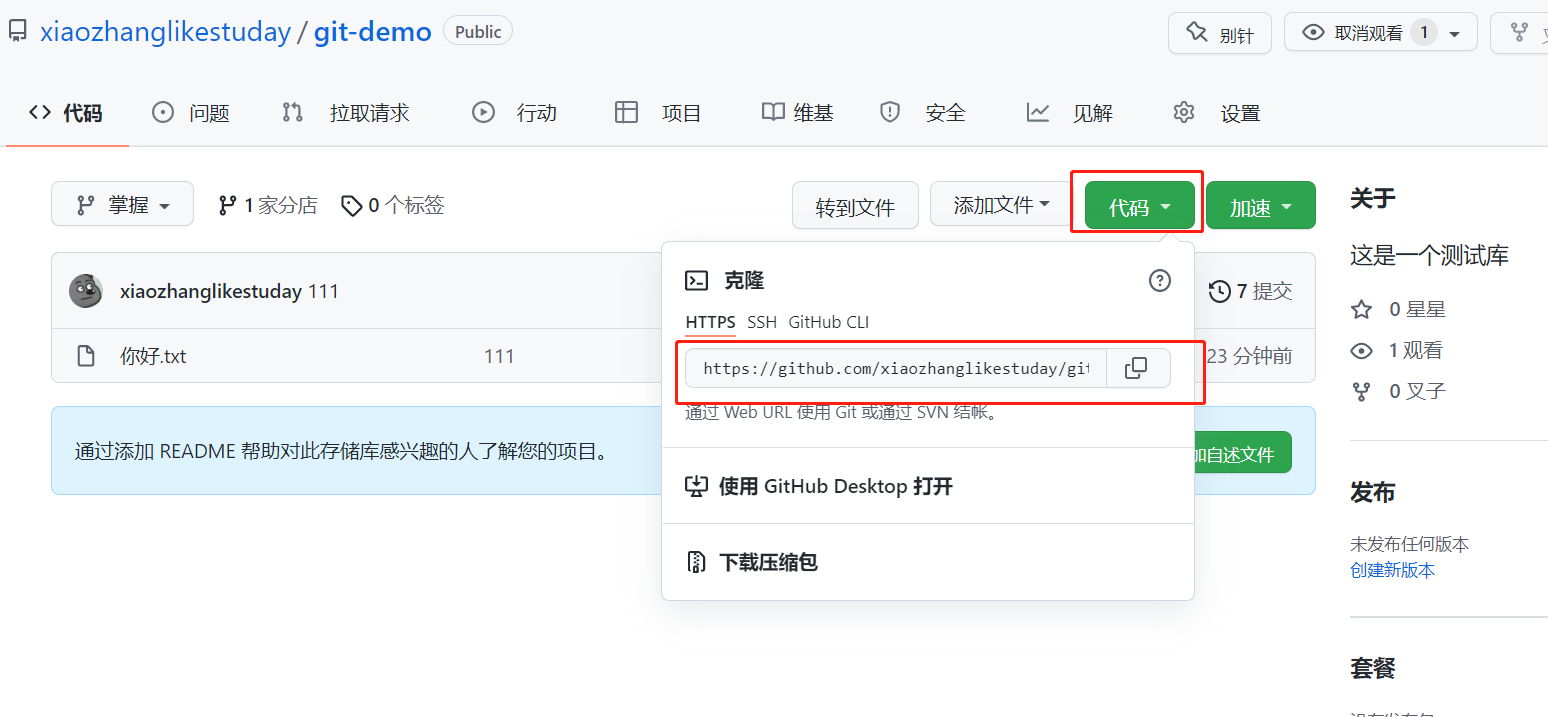Open the 创建新版本 release link
Image resolution: width=1548 pixels, height=717 pixels.
(x=1392, y=570)
